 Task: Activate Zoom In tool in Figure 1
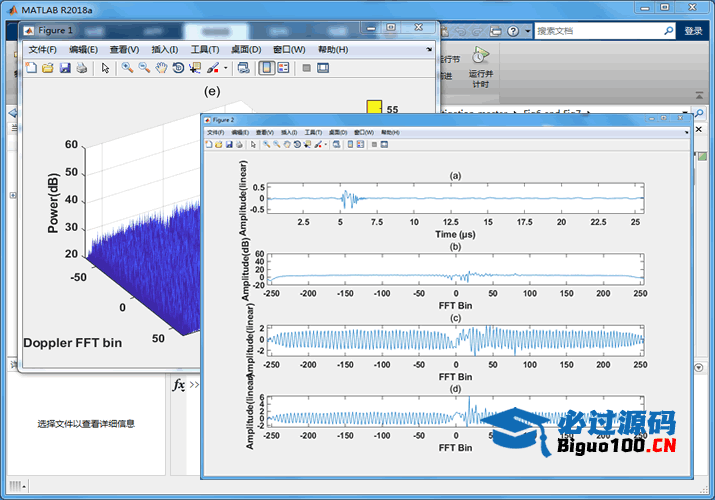[127, 68]
